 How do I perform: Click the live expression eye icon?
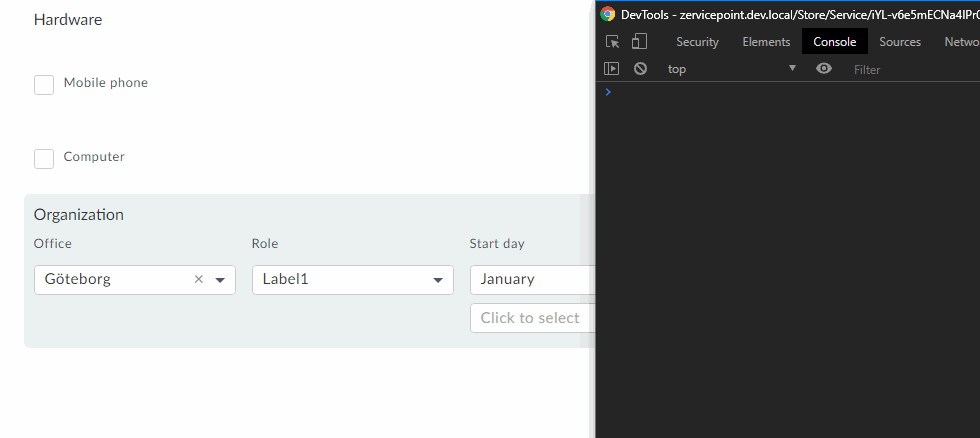point(824,69)
